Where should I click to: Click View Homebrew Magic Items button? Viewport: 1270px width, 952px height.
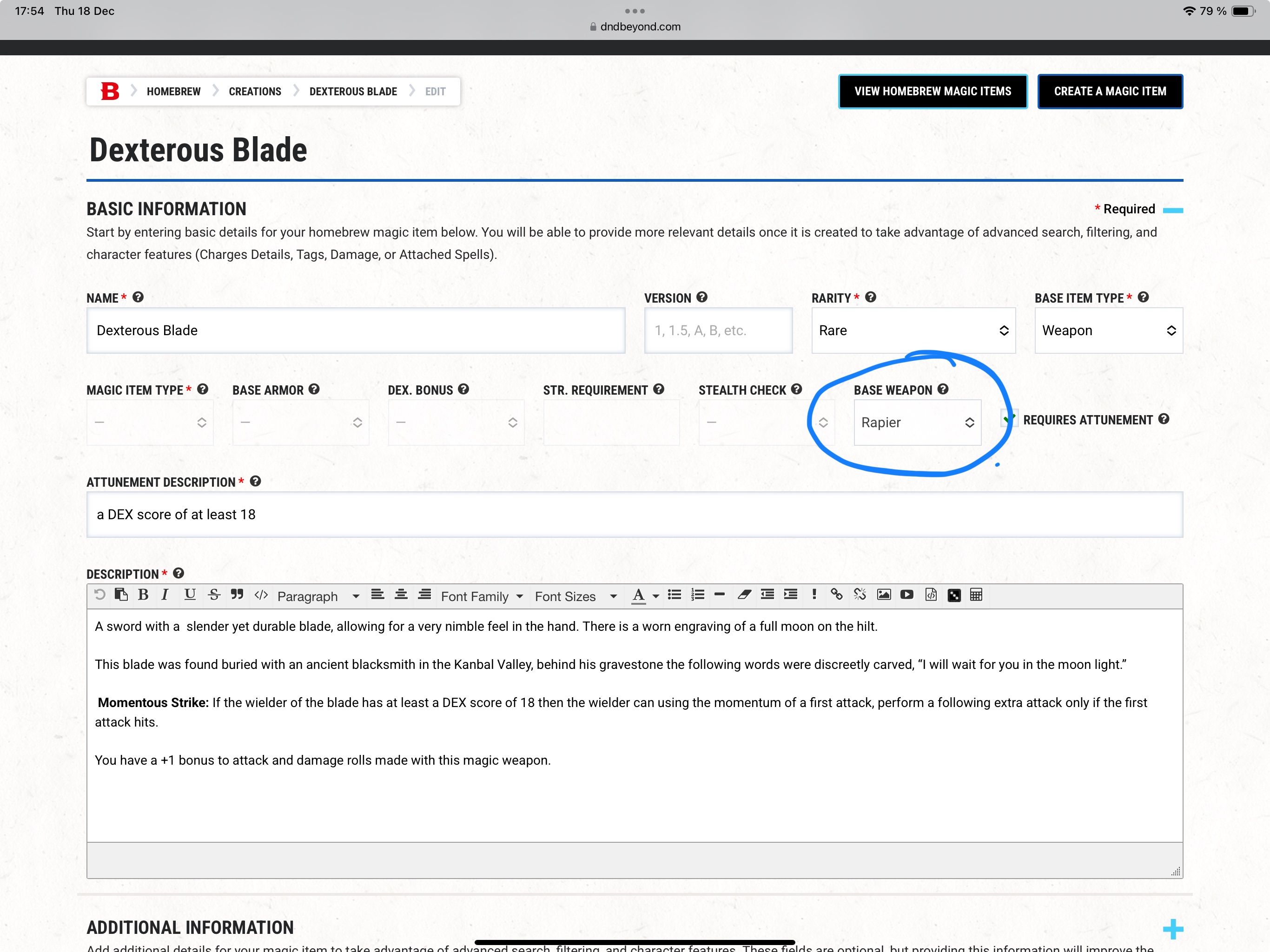tap(933, 92)
